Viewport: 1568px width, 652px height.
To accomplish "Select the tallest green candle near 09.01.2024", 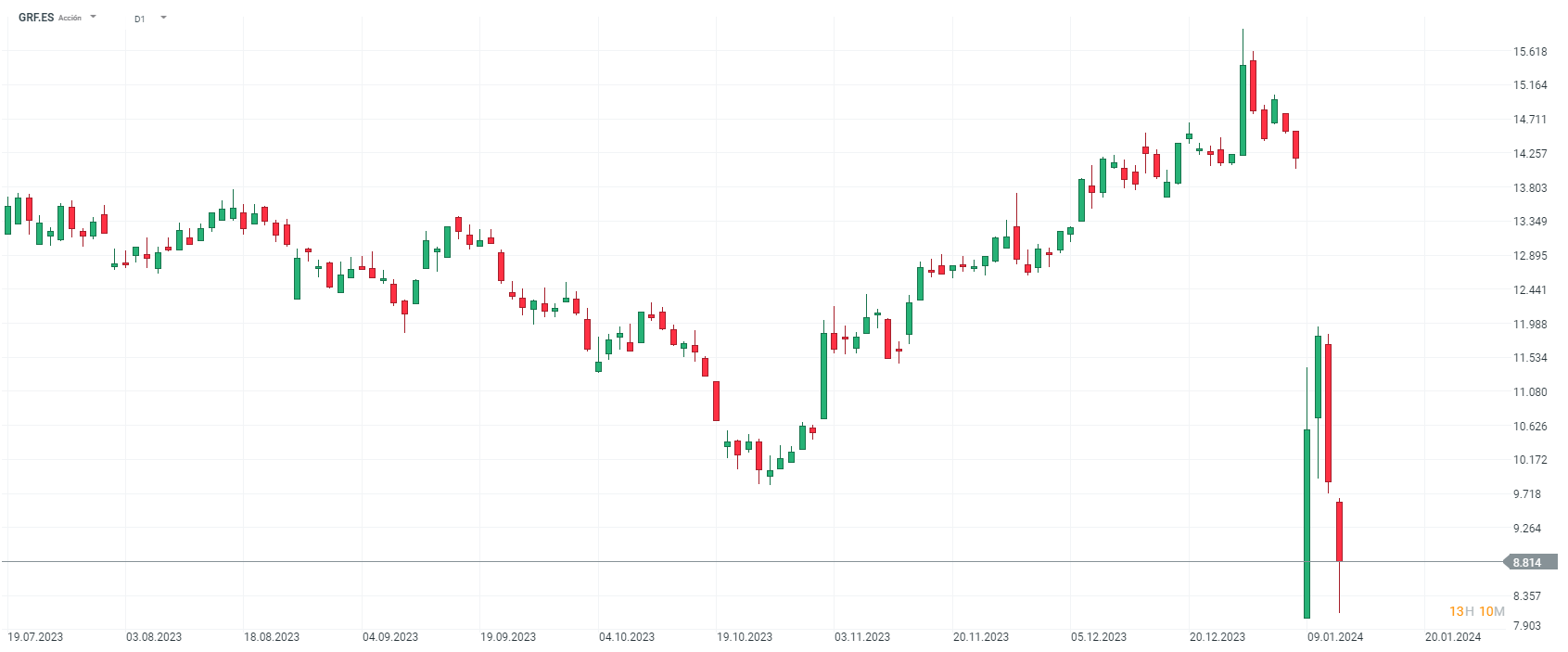I will (1307, 524).
